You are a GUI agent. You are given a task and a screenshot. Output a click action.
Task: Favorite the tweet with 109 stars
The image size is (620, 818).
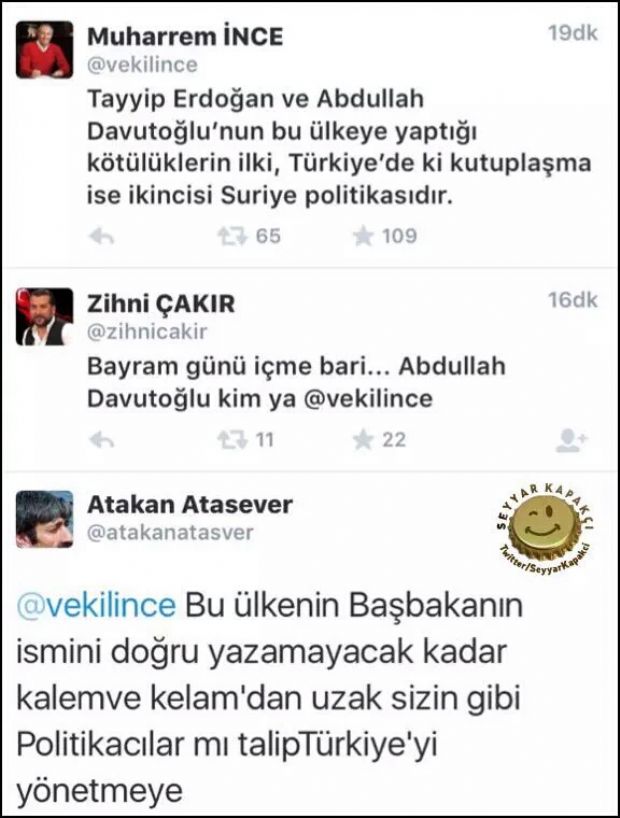point(363,236)
